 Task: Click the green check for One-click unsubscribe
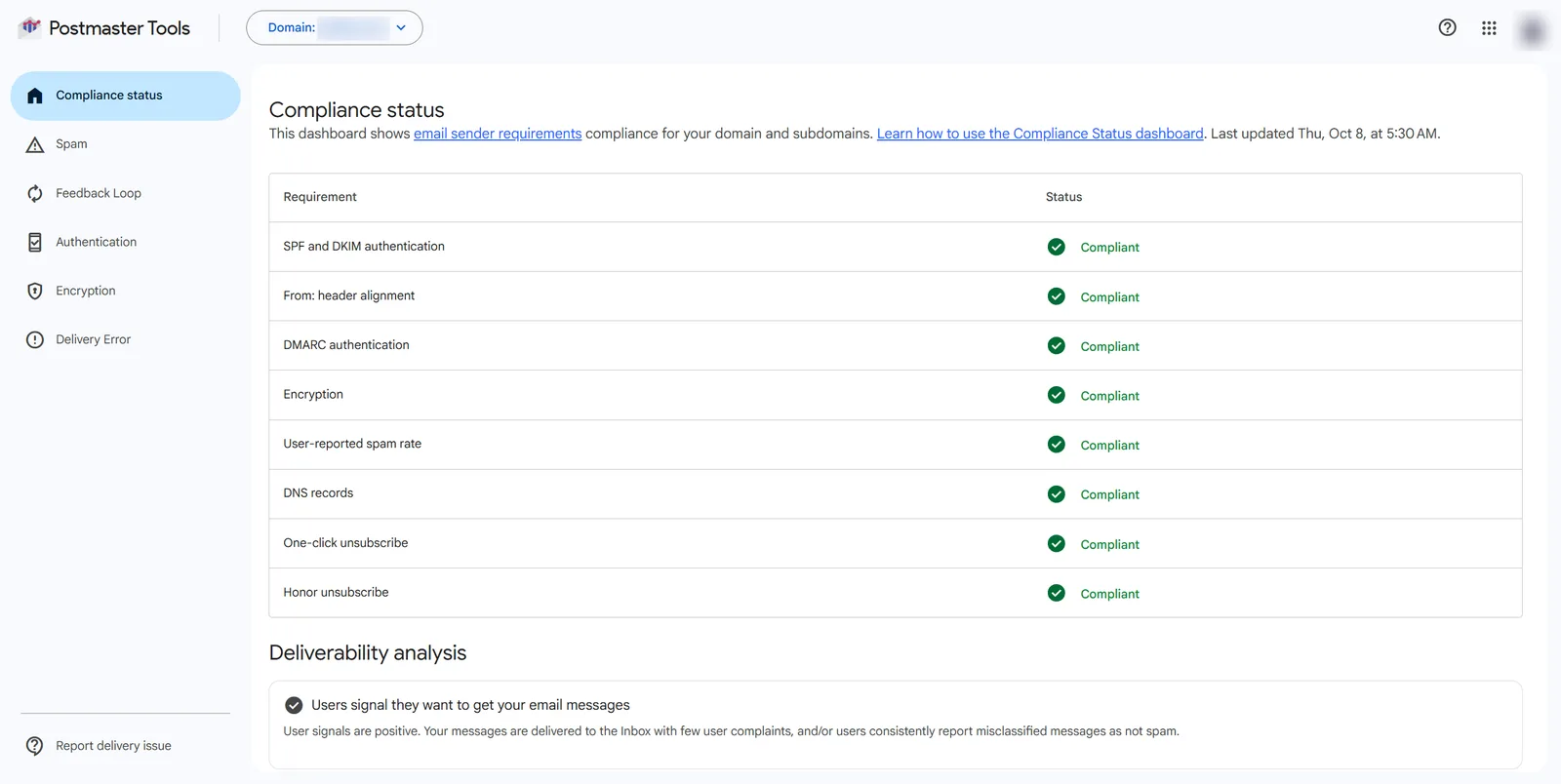(x=1056, y=543)
